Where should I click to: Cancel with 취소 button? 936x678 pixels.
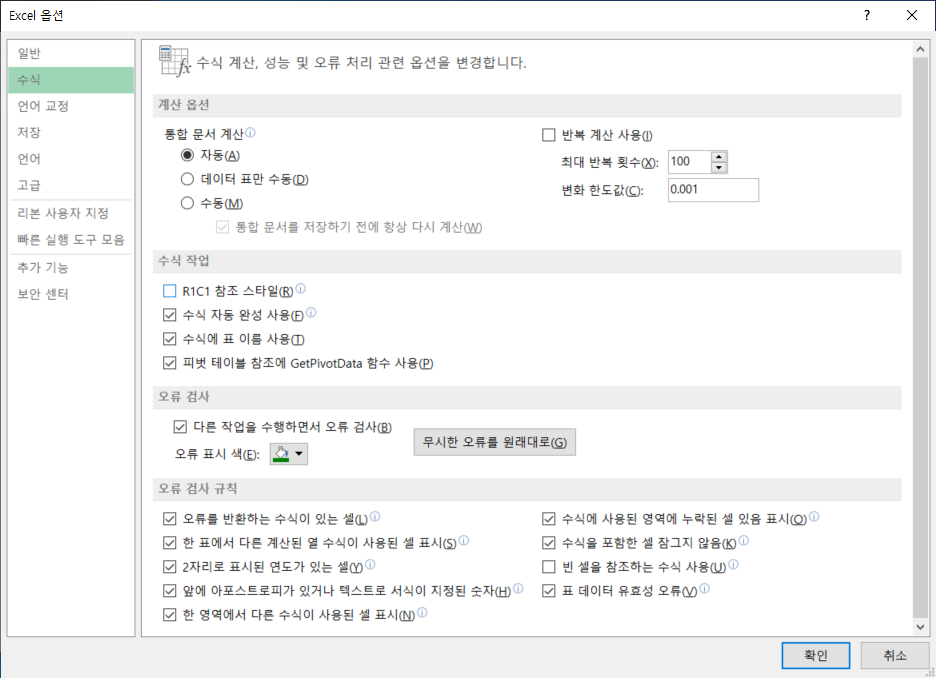[x=895, y=655]
